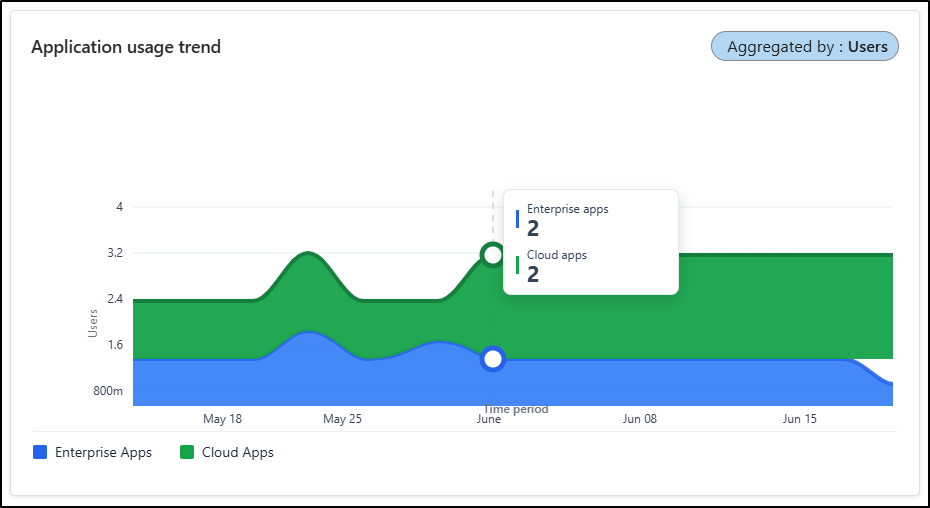Toggle the Enterprise Apps legend entry
Image resolution: width=930 pixels, height=508 pixels.
[93, 452]
